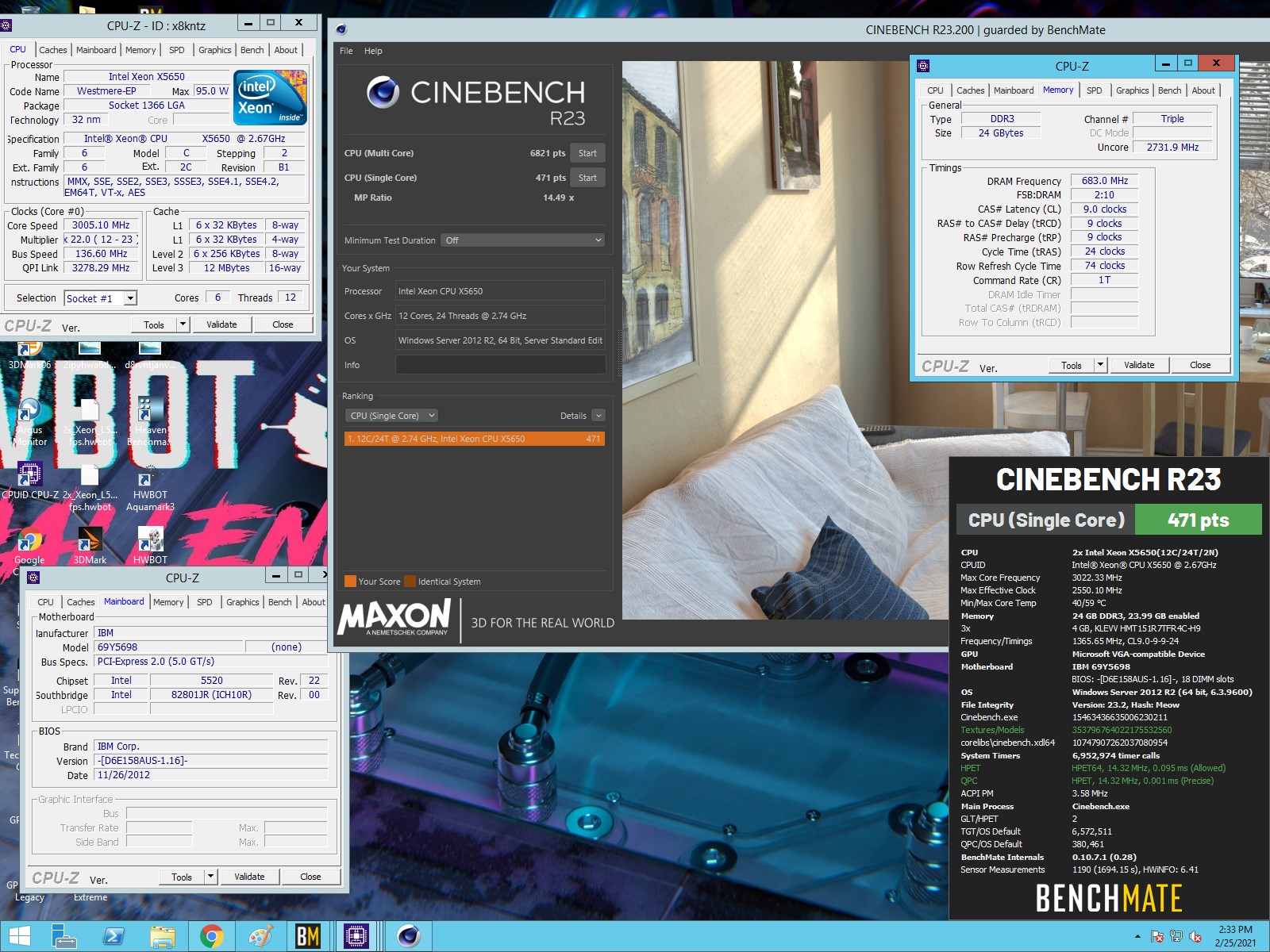This screenshot has height=952, width=1270.
Task: Switch to Cinebench in the taskbar
Action: pos(409,937)
